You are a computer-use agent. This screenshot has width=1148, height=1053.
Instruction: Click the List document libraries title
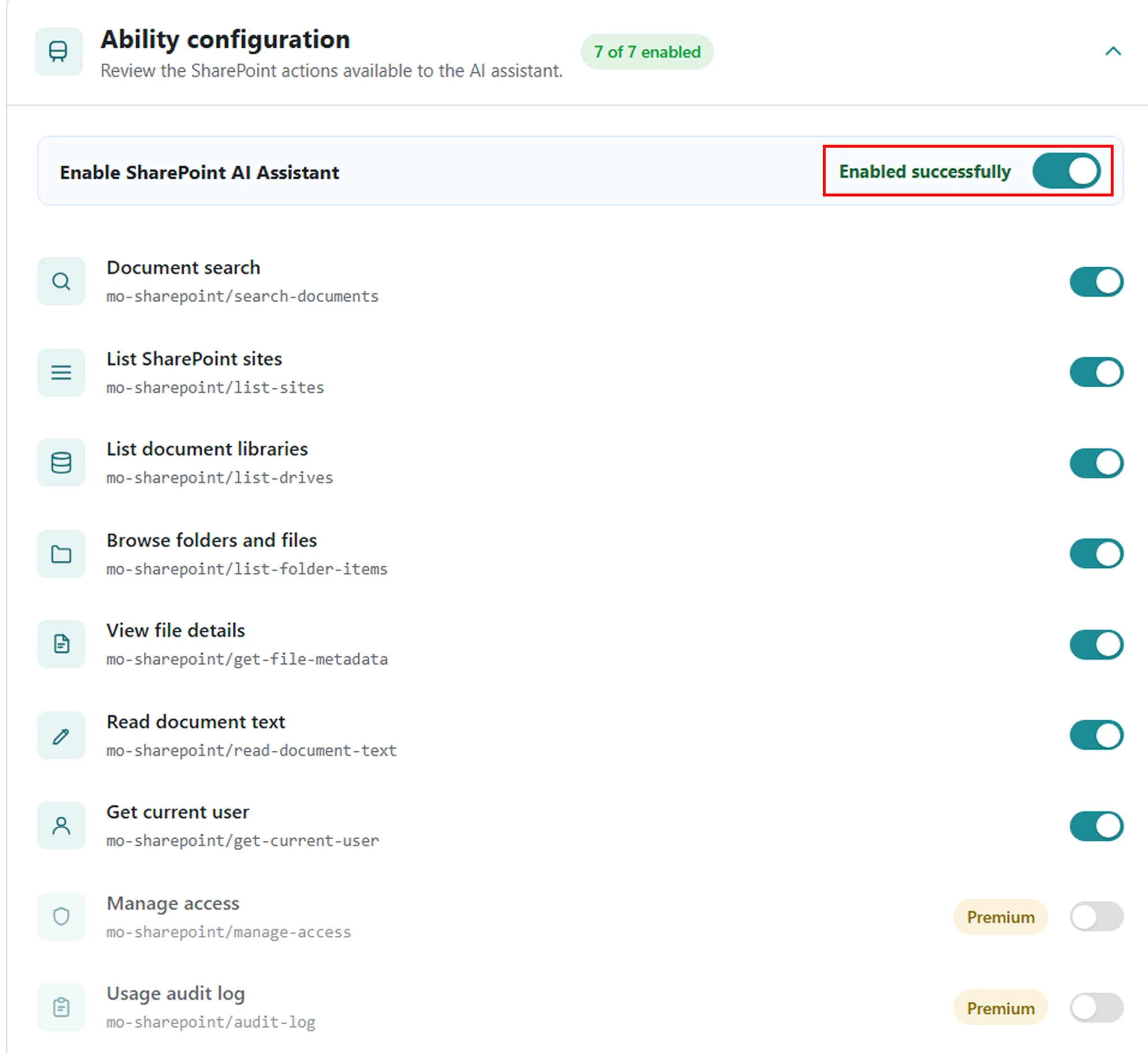pos(207,449)
